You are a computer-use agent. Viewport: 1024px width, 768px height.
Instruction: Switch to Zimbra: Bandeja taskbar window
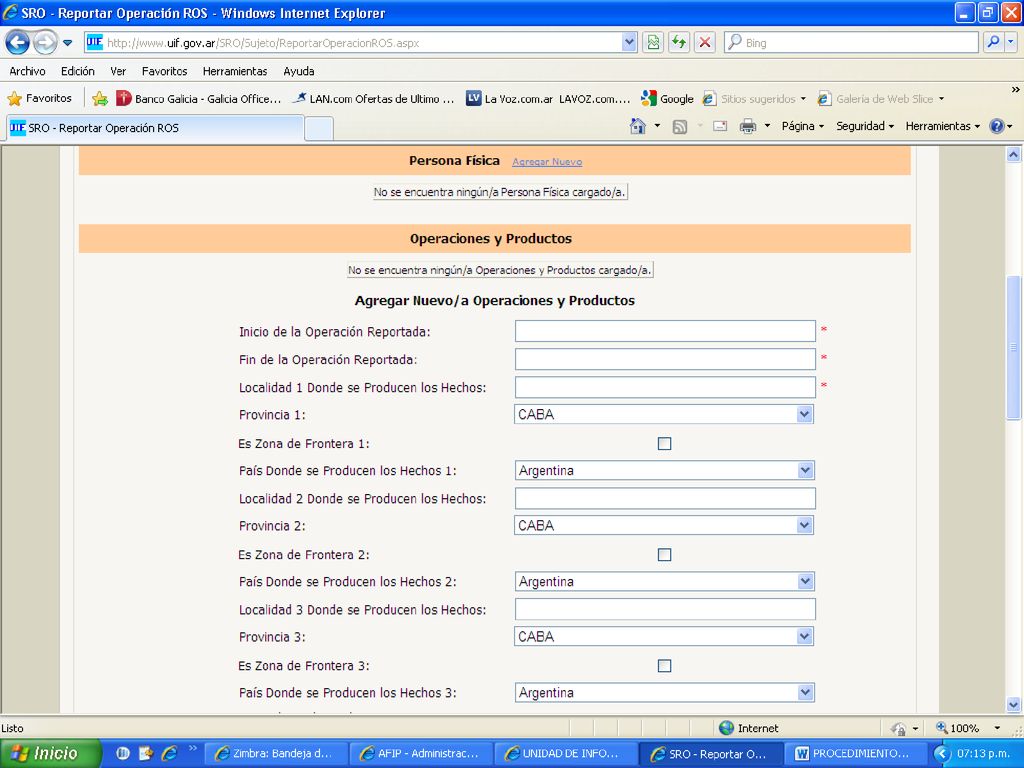click(275, 753)
